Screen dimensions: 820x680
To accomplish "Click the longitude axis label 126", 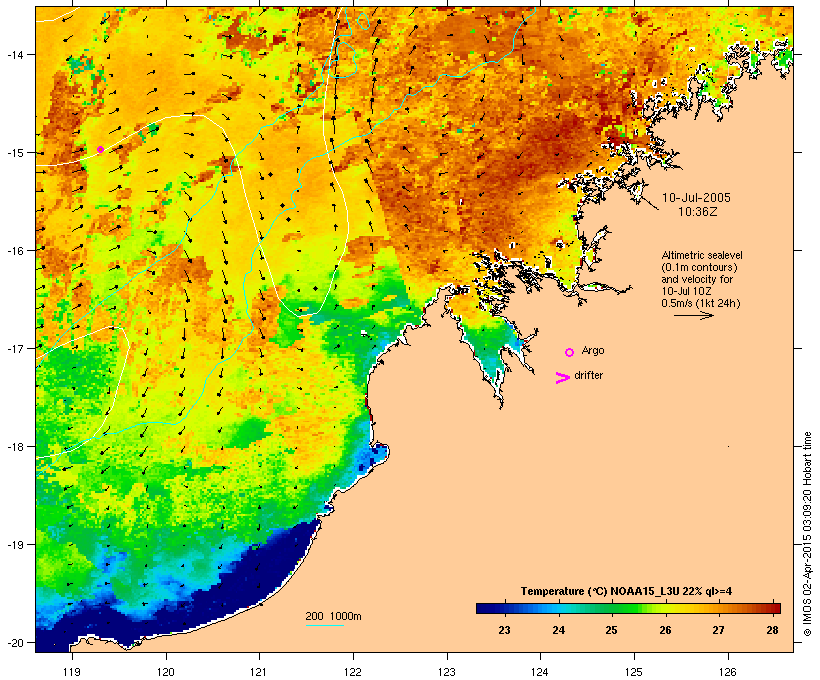I will point(727,672).
